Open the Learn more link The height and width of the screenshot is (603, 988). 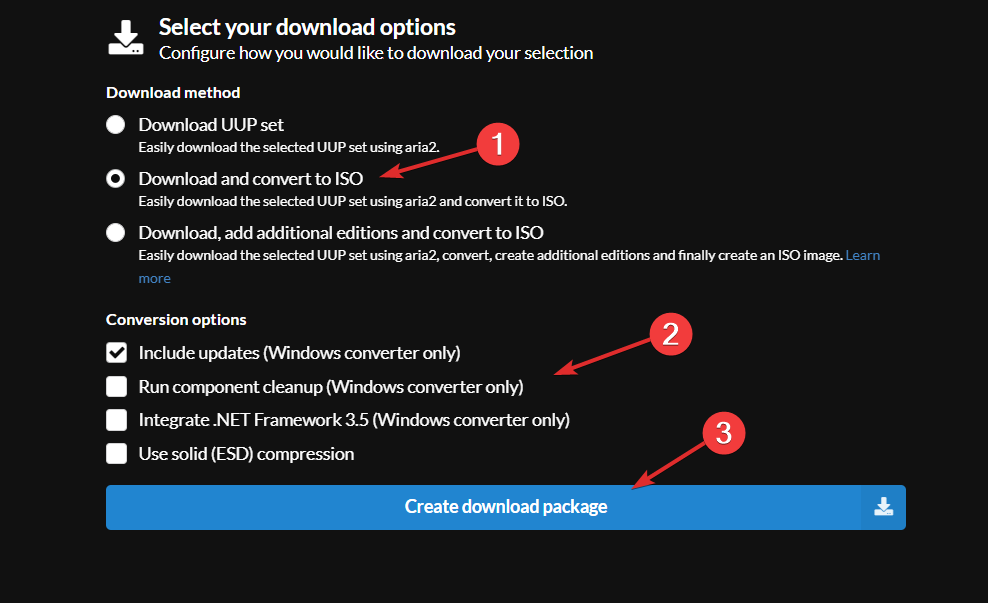click(862, 255)
